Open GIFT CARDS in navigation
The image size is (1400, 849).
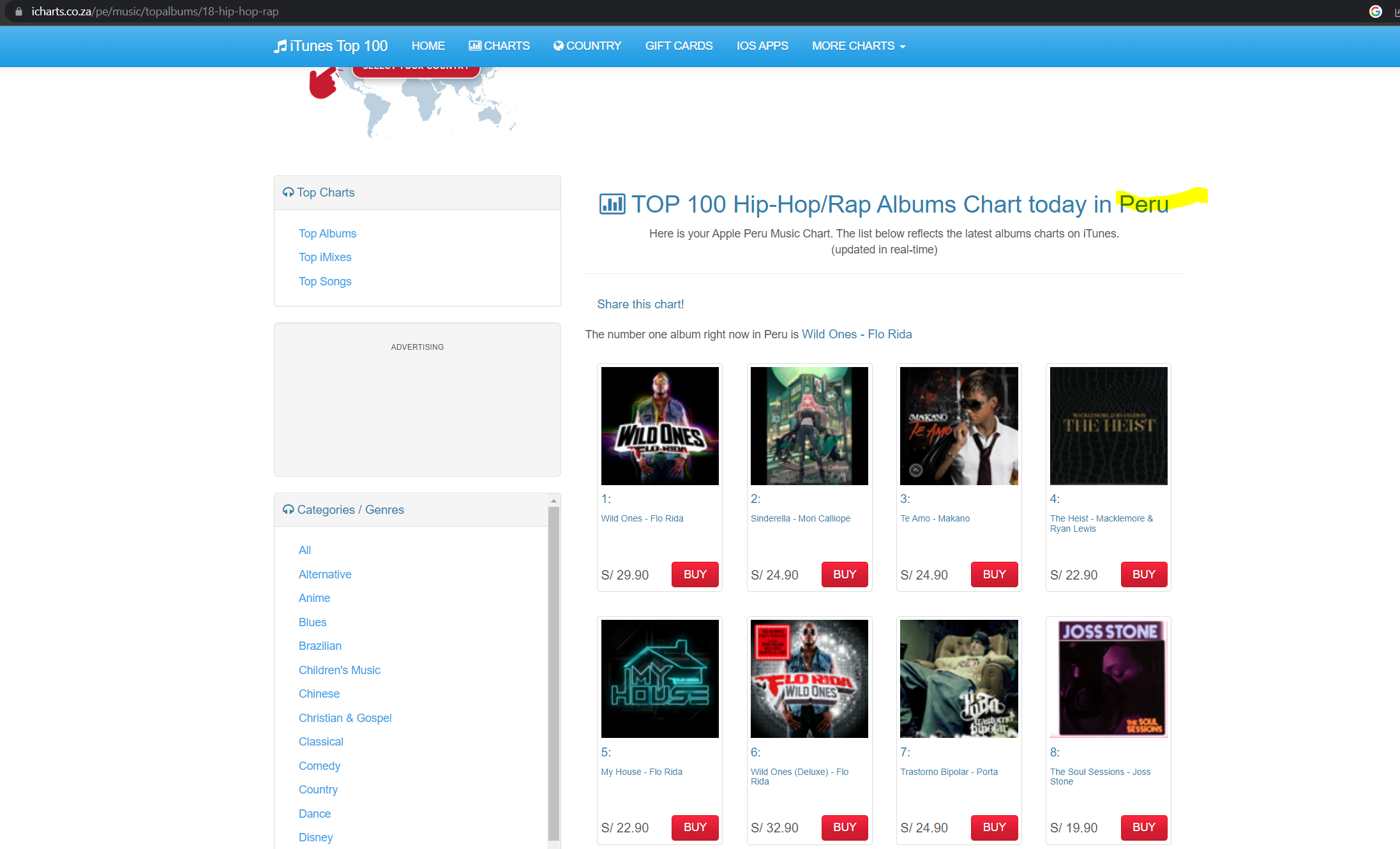[679, 46]
